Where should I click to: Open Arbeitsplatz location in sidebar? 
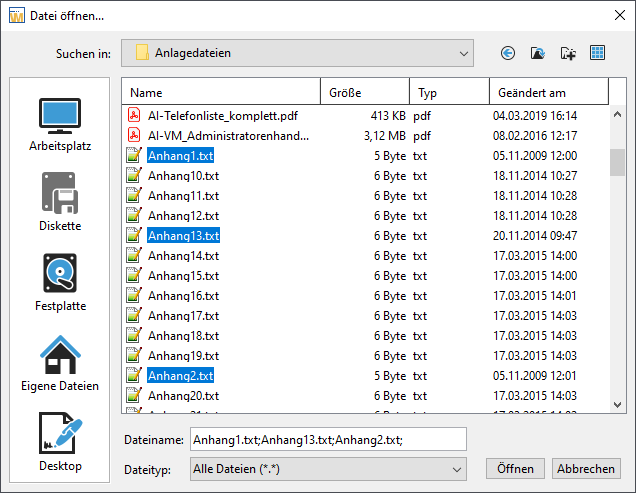60,125
